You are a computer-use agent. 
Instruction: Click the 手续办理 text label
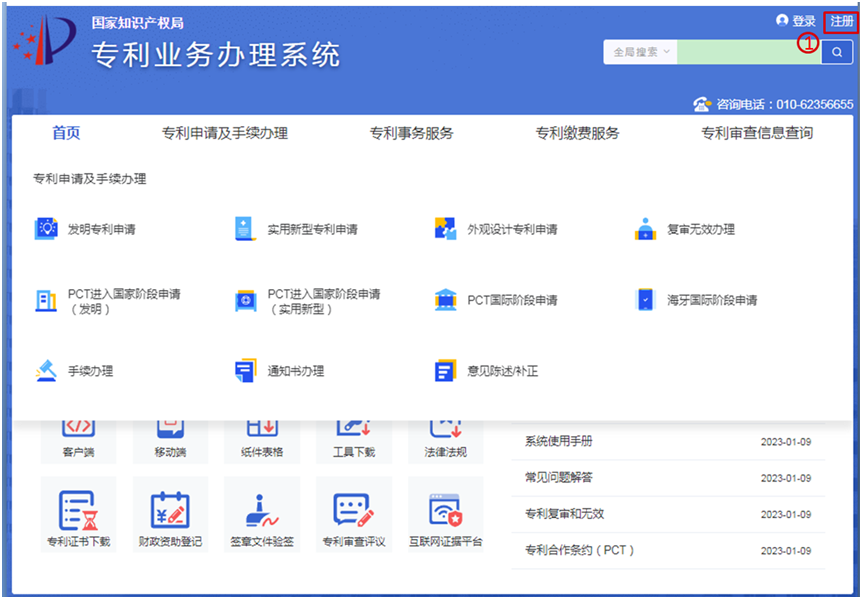point(90,371)
